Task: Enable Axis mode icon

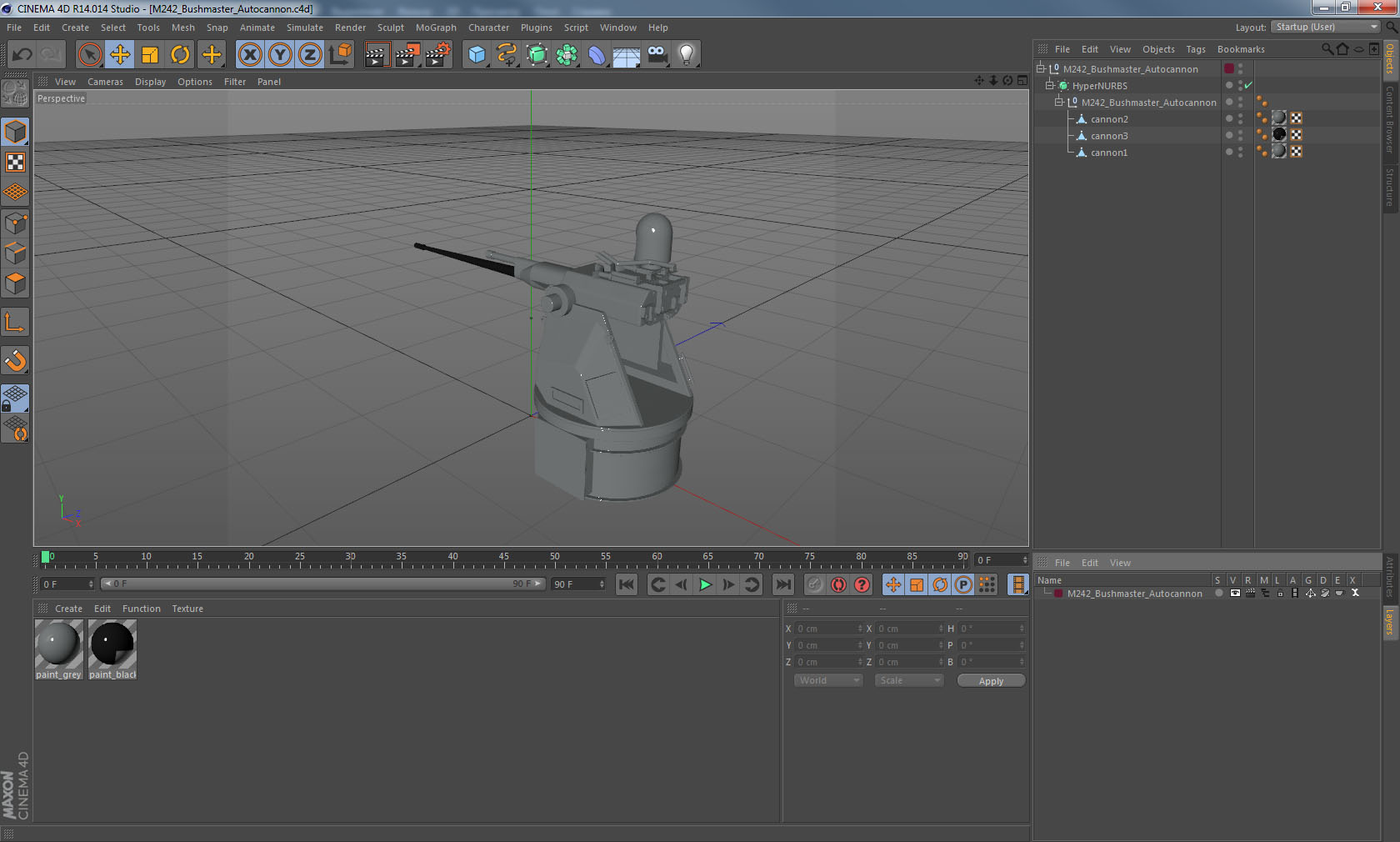Action: [x=15, y=322]
